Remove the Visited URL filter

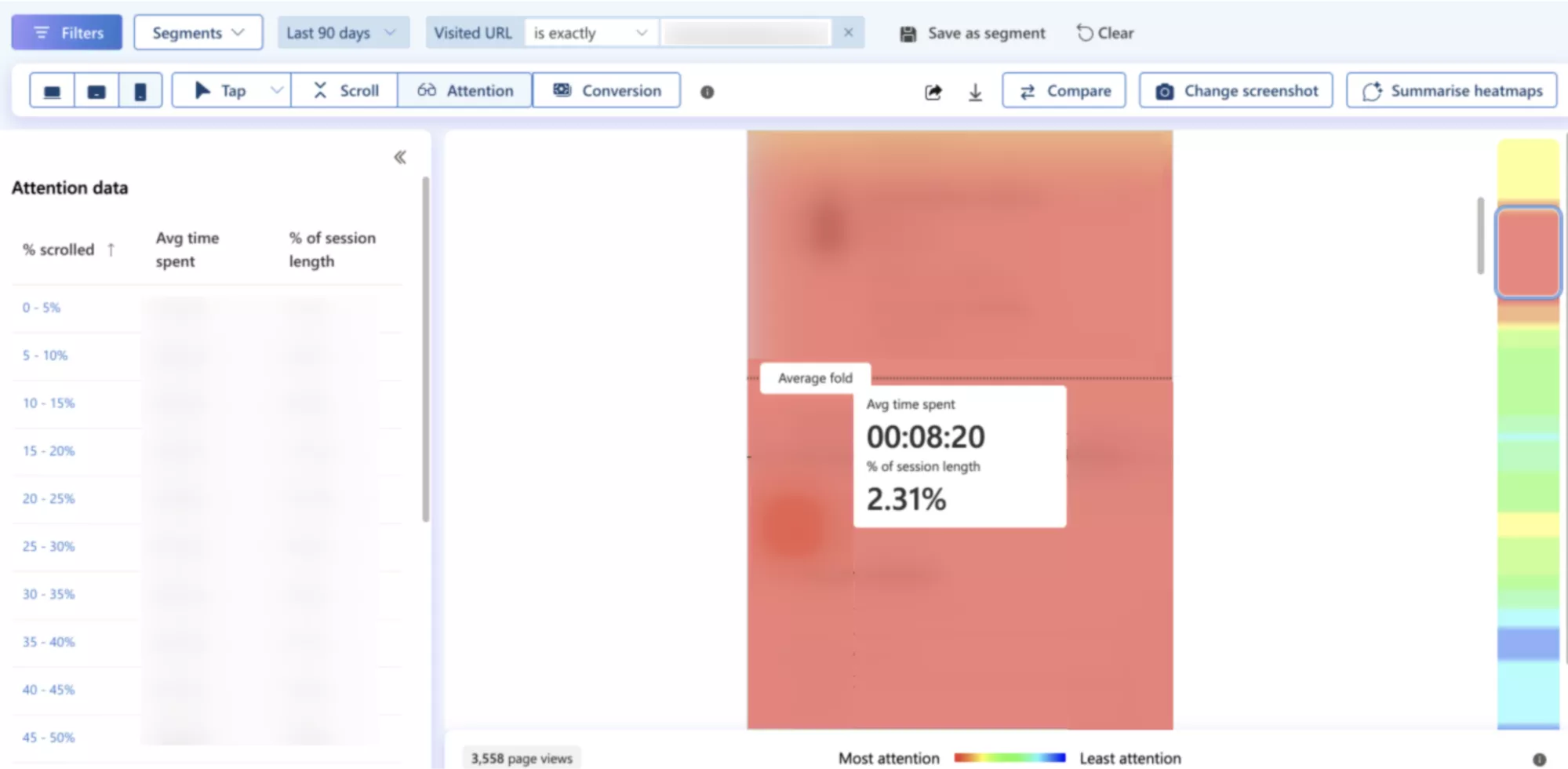point(848,33)
